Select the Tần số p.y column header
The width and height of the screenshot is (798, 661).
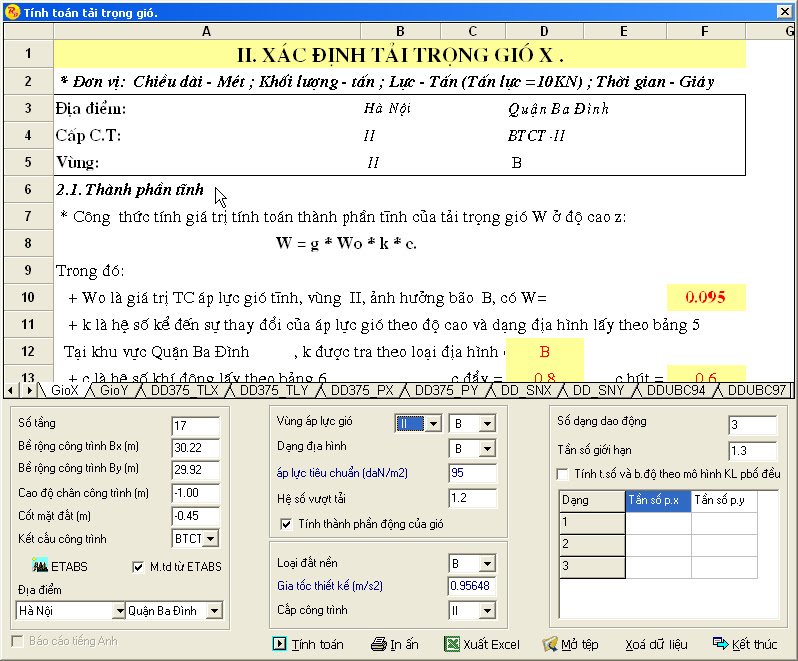724,501
